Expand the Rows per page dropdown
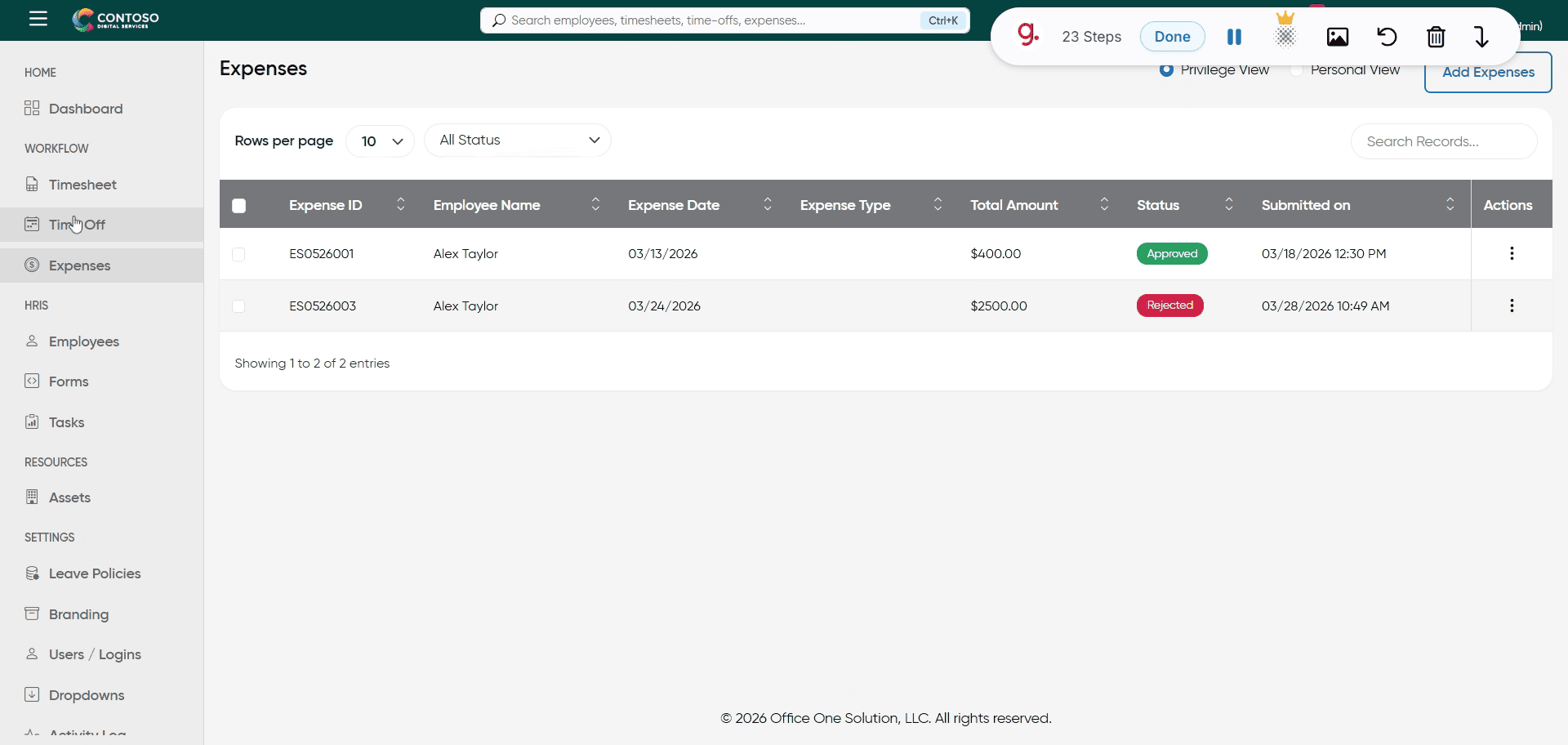The height and width of the screenshot is (745, 1568). [x=381, y=141]
